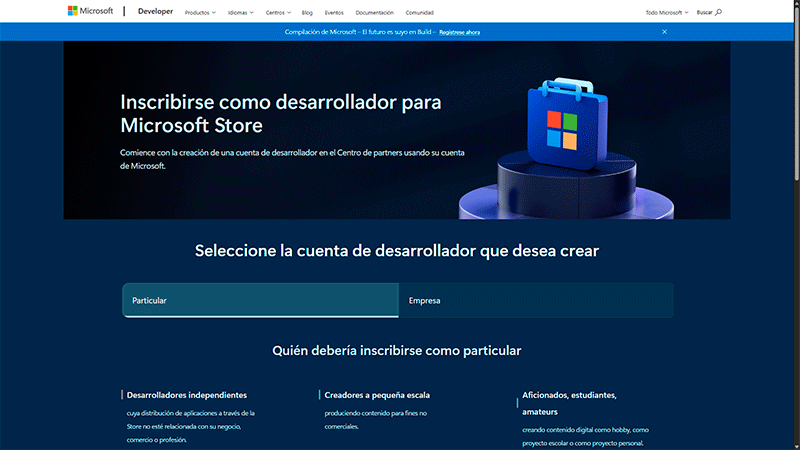Open the Comunidad menu item
The image size is (800, 450).
[x=419, y=12]
